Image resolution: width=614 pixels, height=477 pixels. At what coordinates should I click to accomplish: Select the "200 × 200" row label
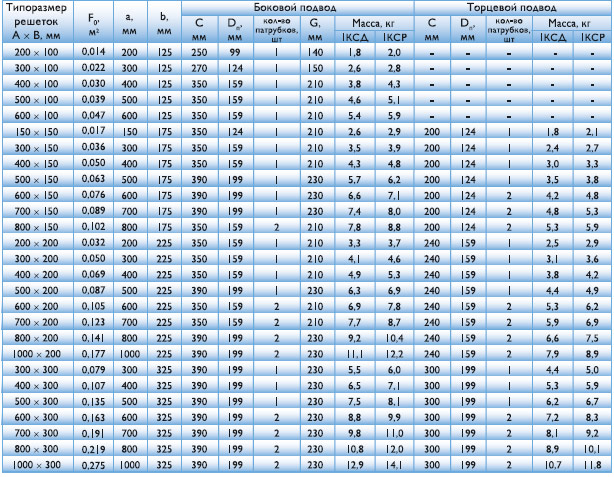point(36,243)
